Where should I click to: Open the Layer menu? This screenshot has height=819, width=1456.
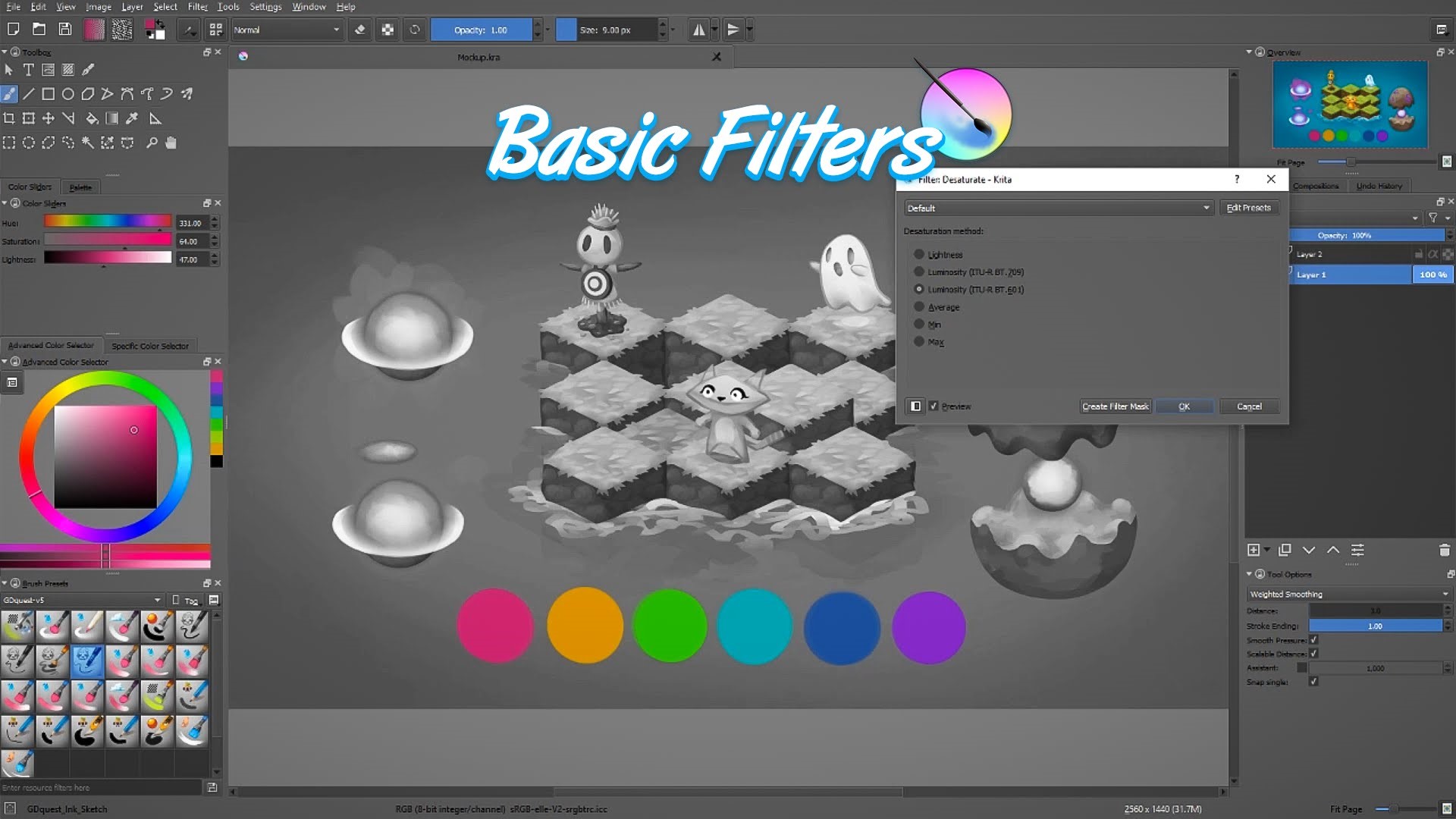click(x=132, y=7)
